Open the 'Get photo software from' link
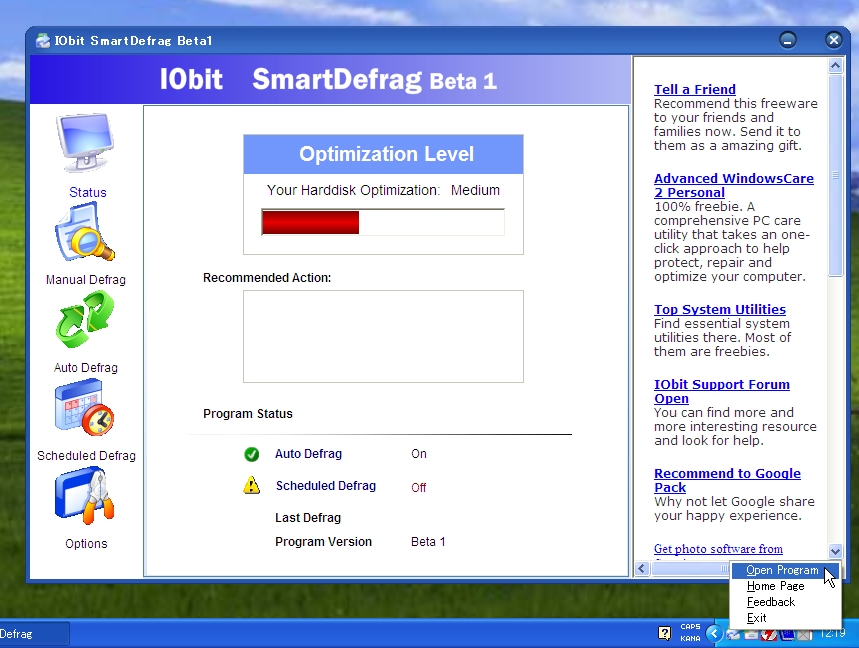Viewport: 859px width, 648px height. [x=718, y=549]
